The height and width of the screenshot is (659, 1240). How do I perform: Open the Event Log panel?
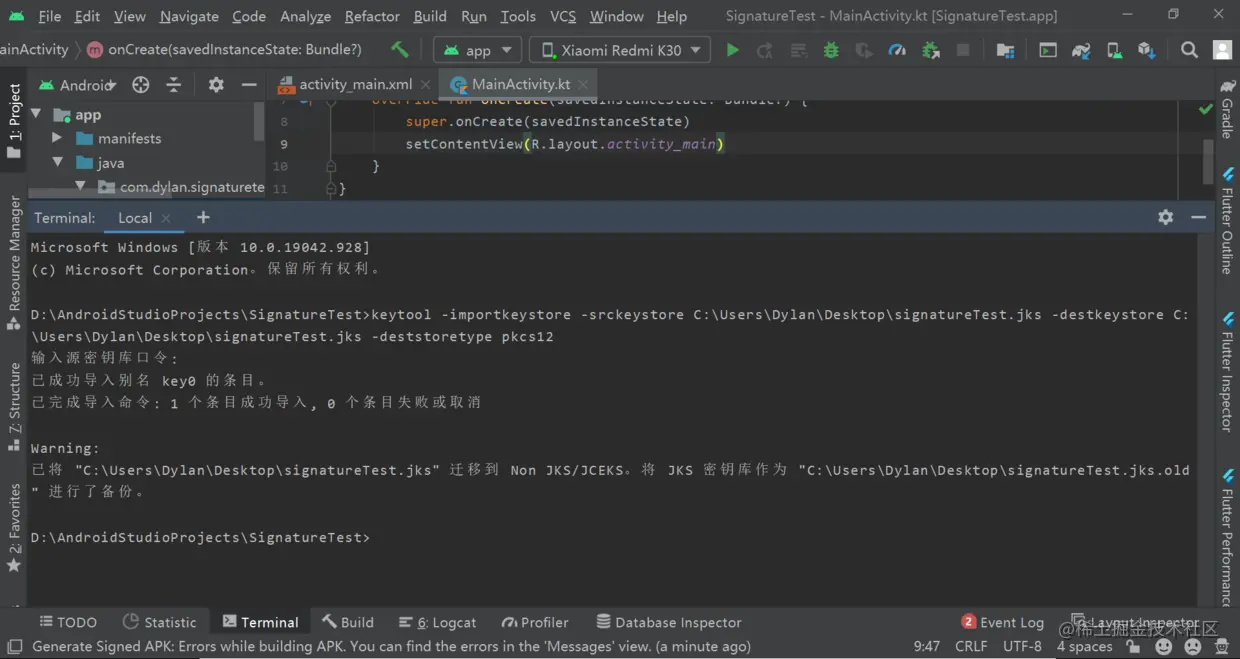pos(1002,622)
